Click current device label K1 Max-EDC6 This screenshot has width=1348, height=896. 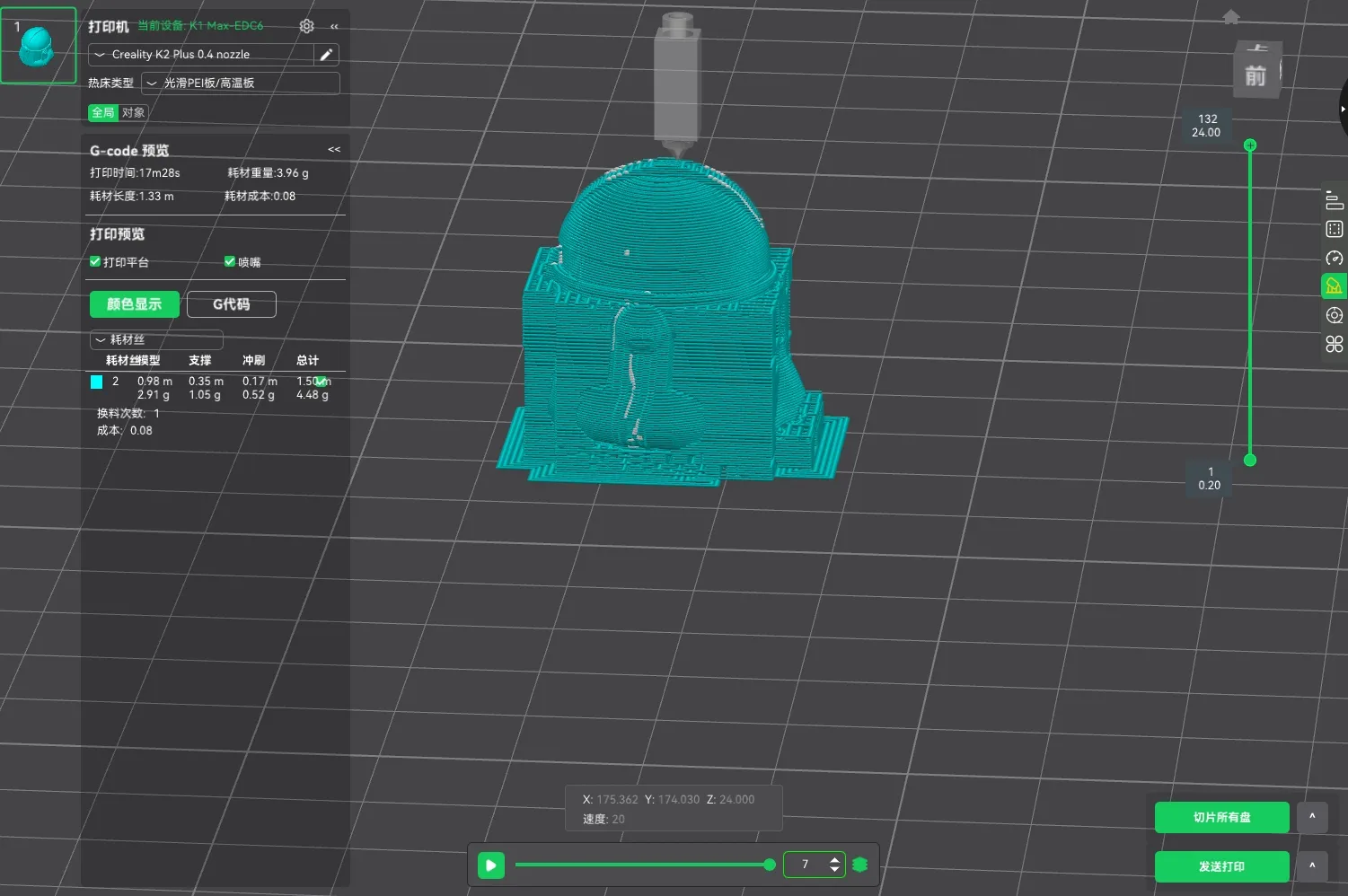[x=200, y=26]
